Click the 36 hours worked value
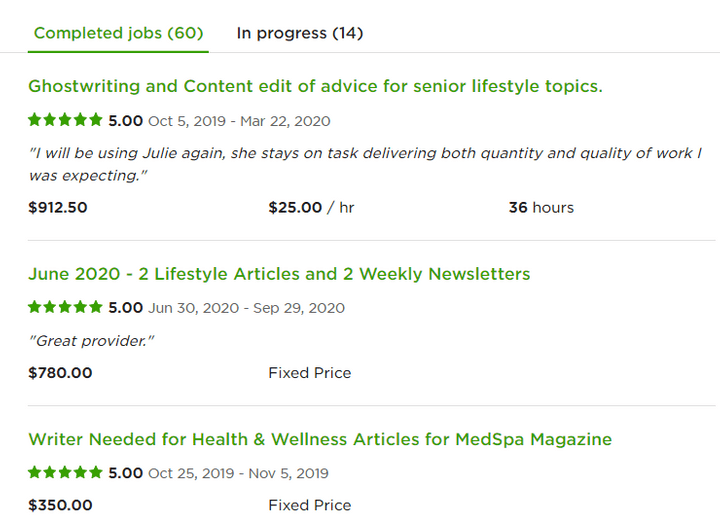This screenshot has height=530, width=720. 541,208
